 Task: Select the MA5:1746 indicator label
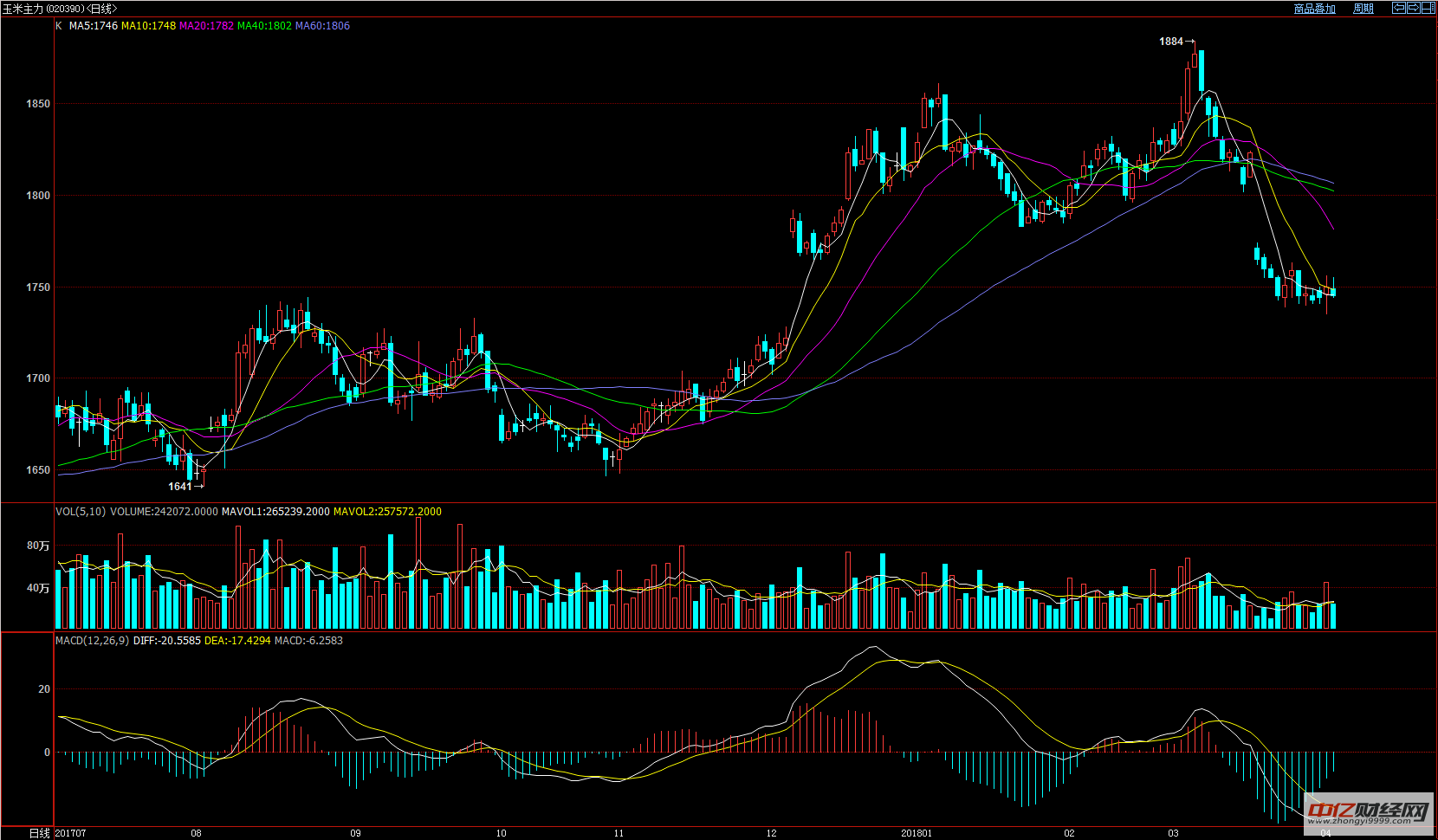(93, 26)
